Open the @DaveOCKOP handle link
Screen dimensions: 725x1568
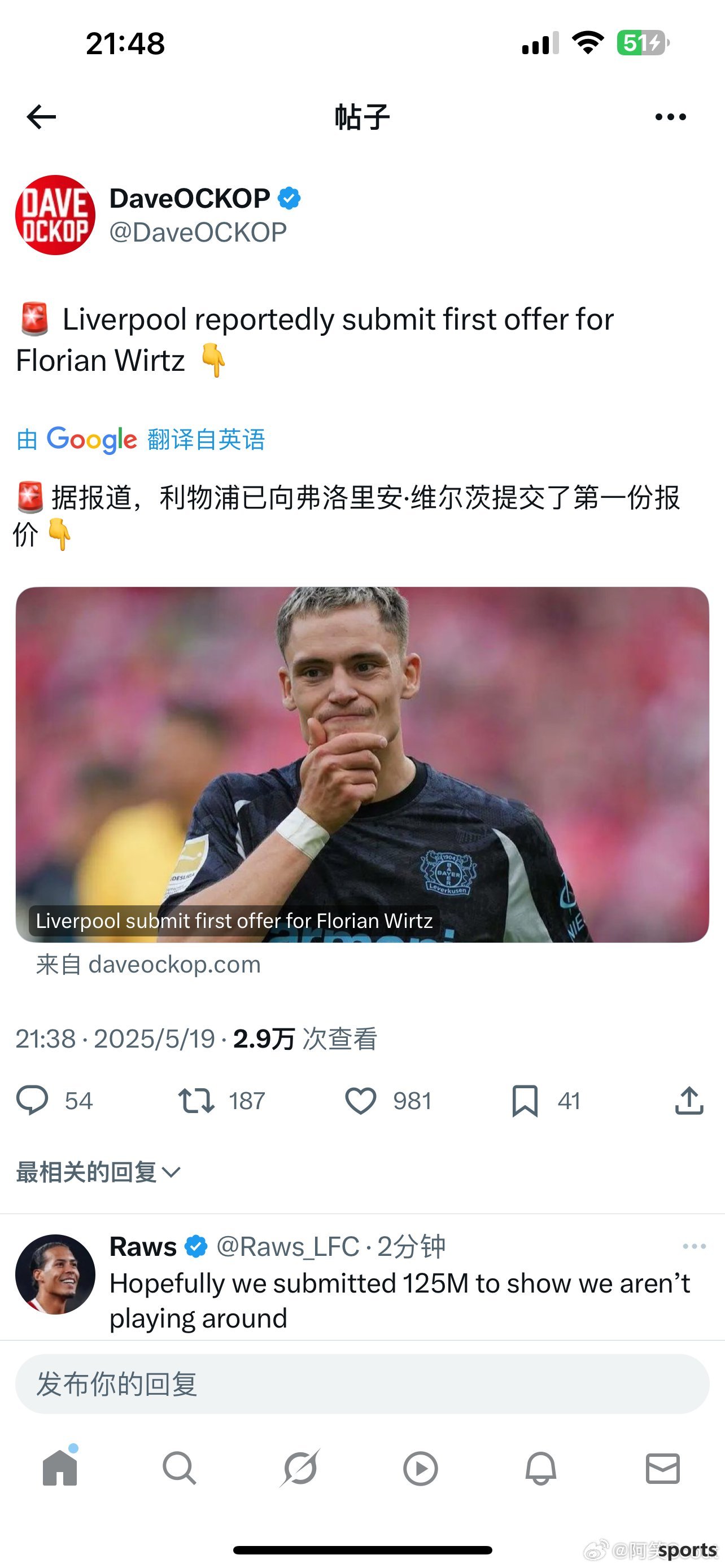(x=198, y=233)
